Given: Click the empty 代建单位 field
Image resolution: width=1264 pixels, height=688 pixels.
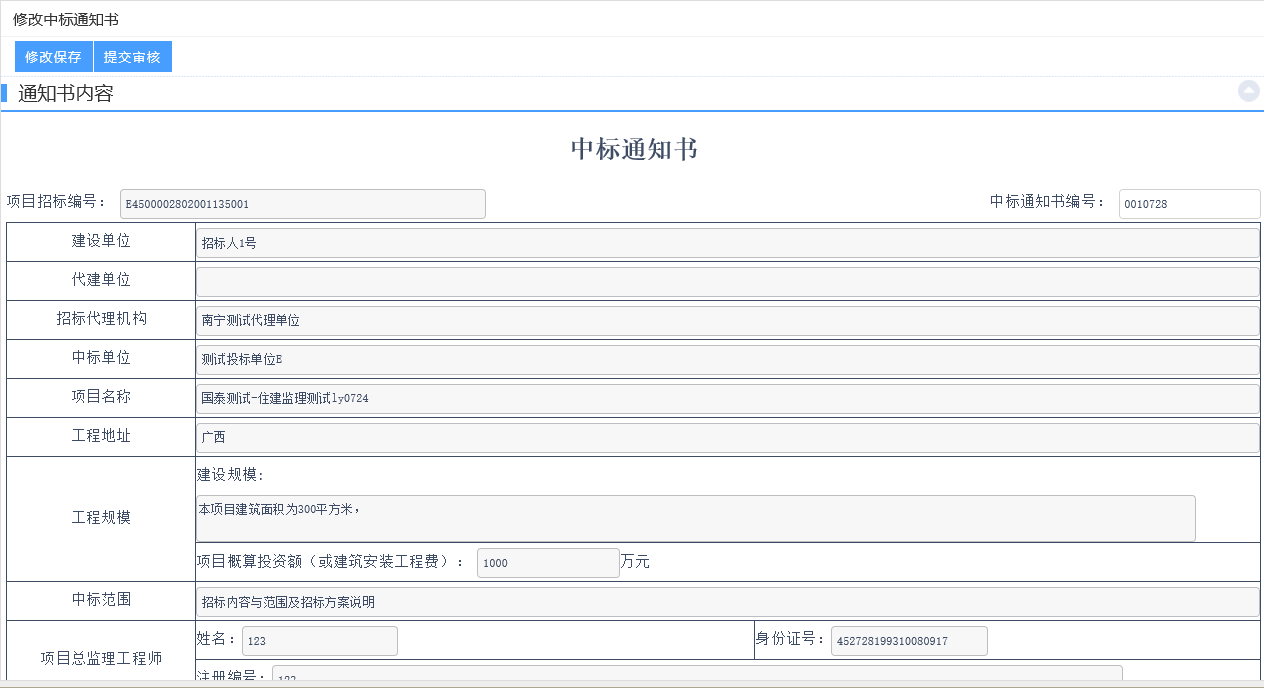Looking at the screenshot, I should pyautogui.click(x=727, y=282).
